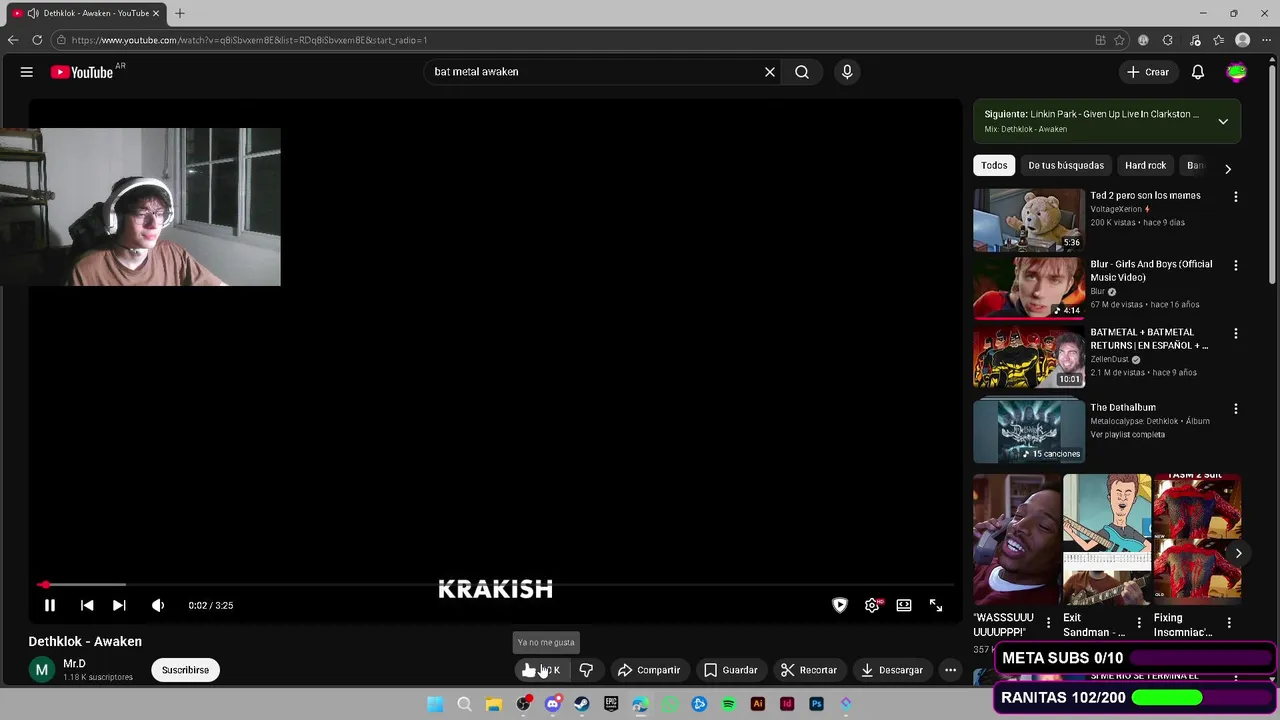Open Windows Start menu
The height and width of the screenshot is (720, 1280).
(x=435, y=704)
